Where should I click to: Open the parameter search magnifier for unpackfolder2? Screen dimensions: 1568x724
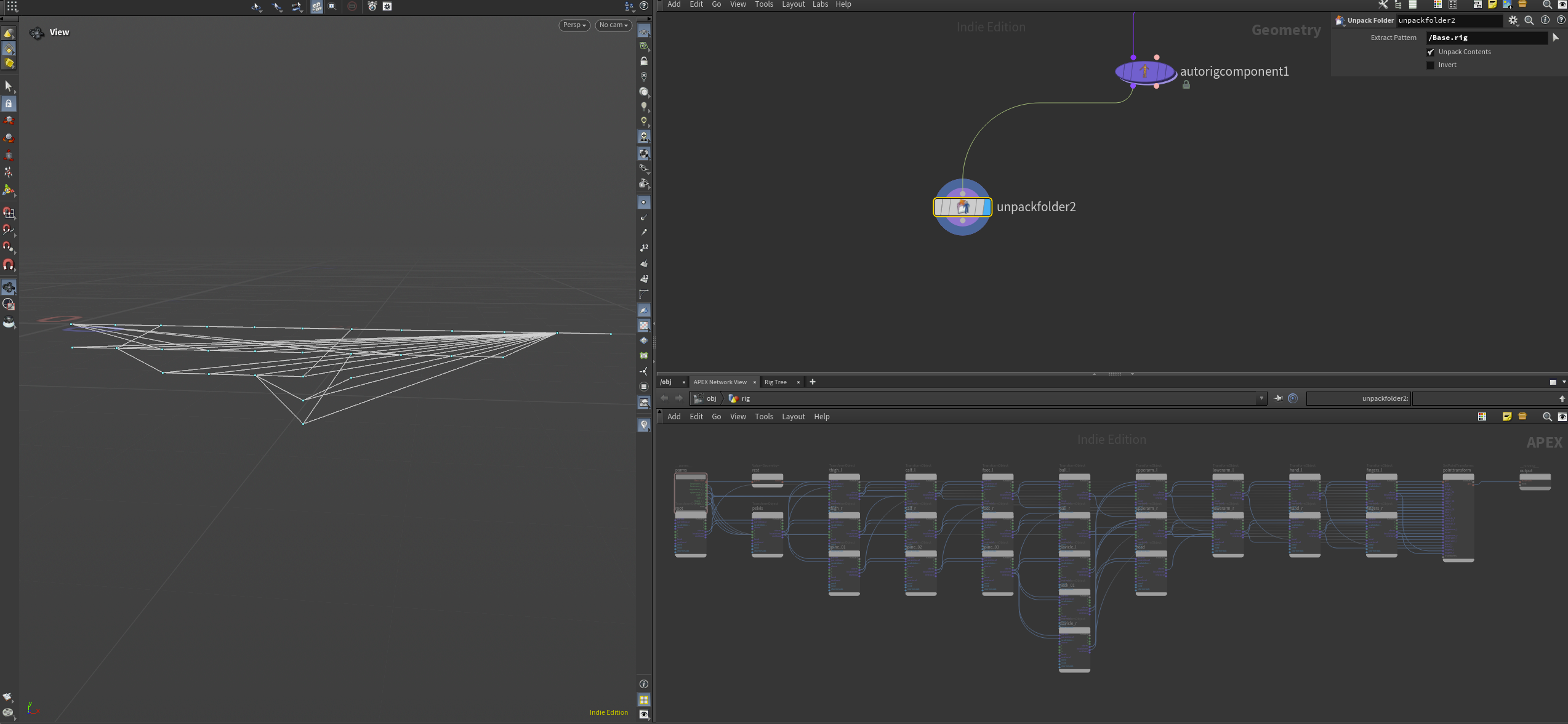pyautogui.click(x=1529, y=20)
